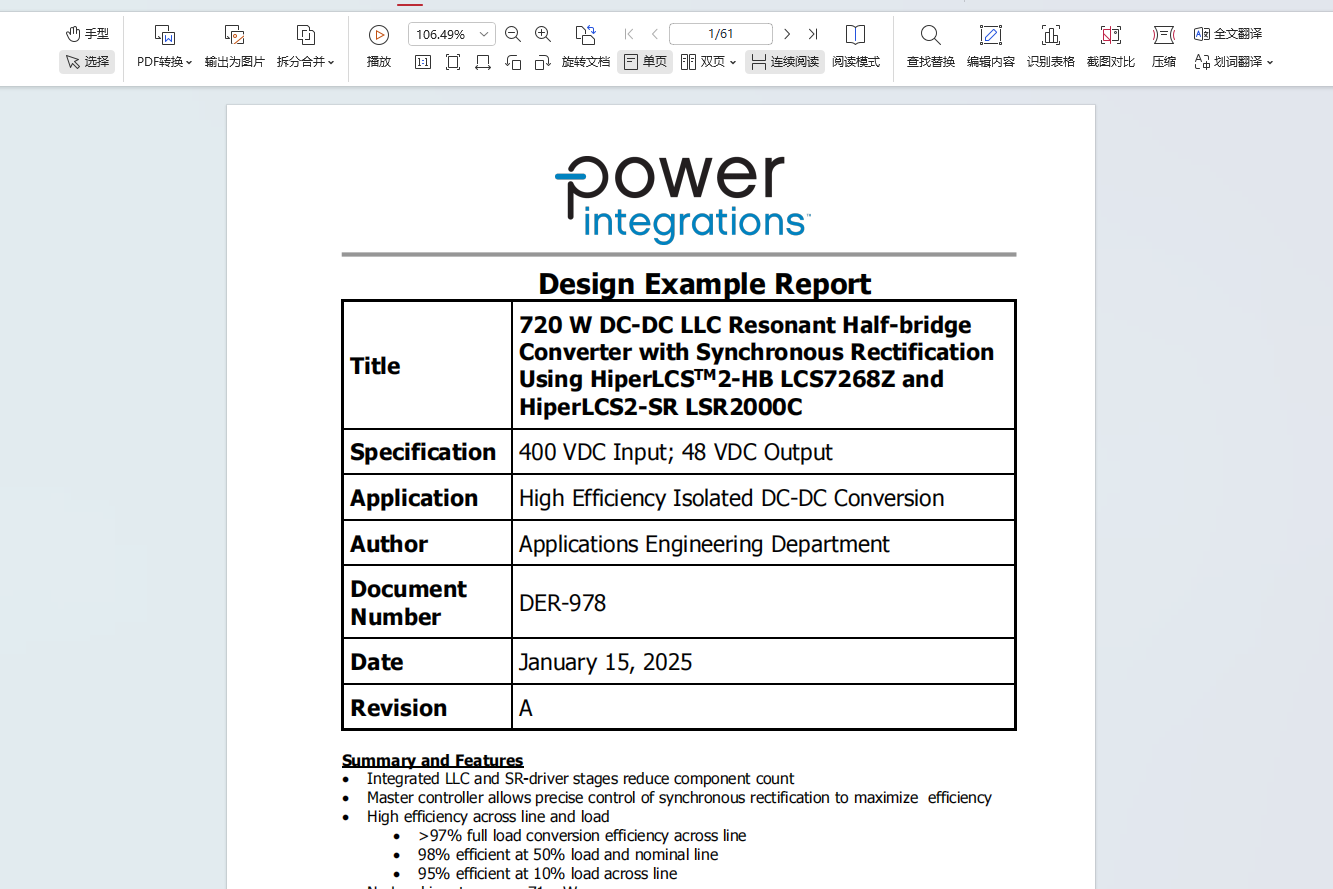The height and width of the screenshot is (889, 1333).
Task: Click Recognize Table (识别表格)
Action: (x=1051, y=48)
